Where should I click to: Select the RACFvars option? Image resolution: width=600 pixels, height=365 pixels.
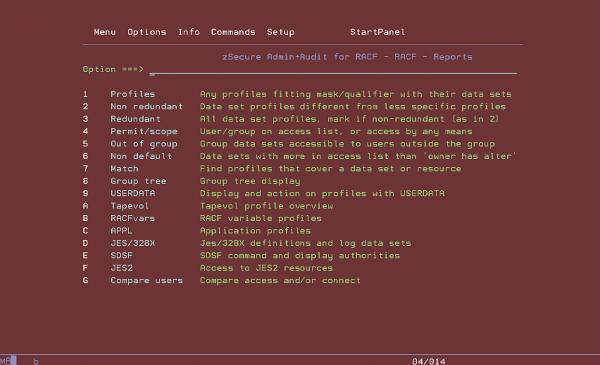coord(132,218)
